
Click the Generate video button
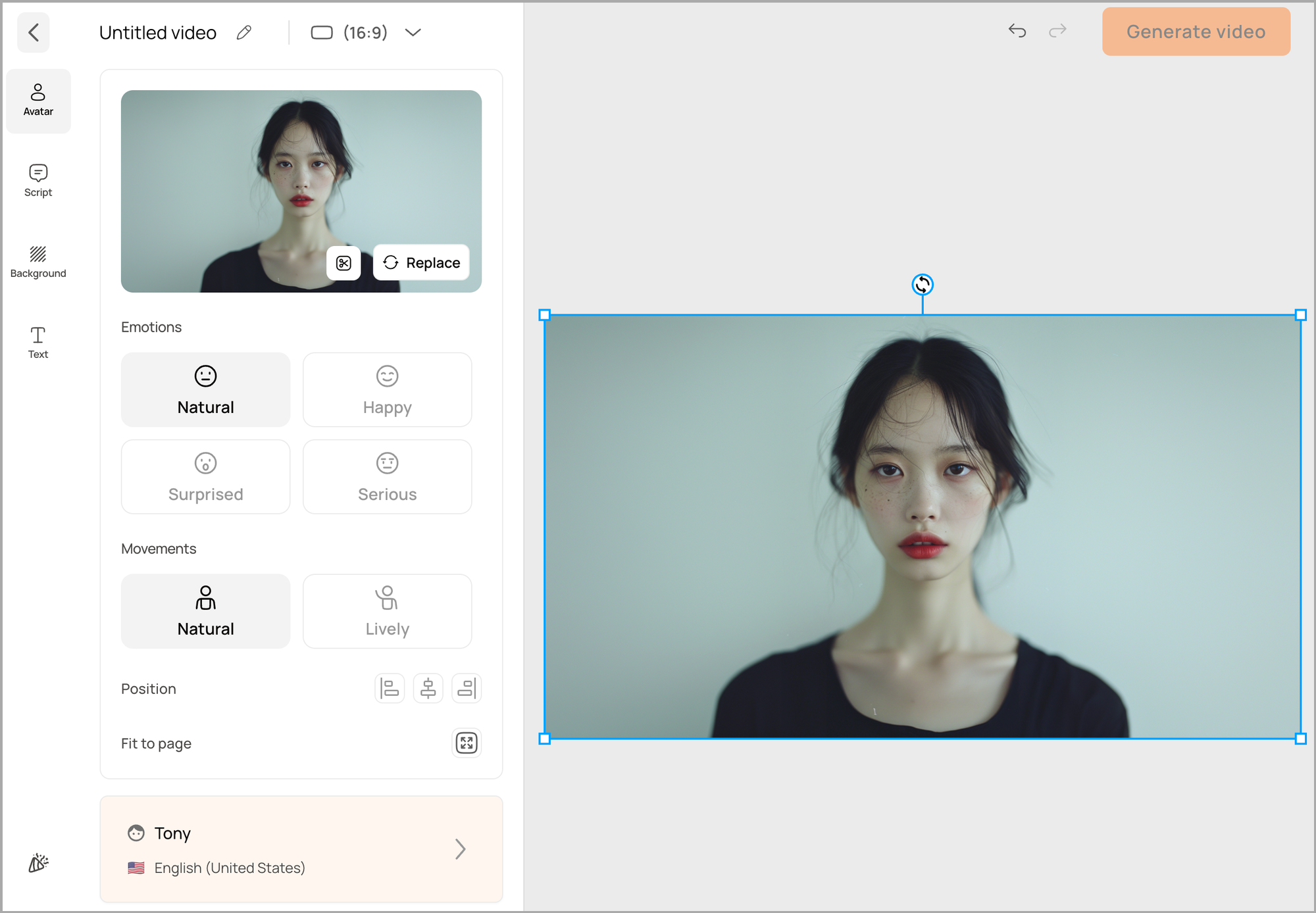[x=1196, y=32]
